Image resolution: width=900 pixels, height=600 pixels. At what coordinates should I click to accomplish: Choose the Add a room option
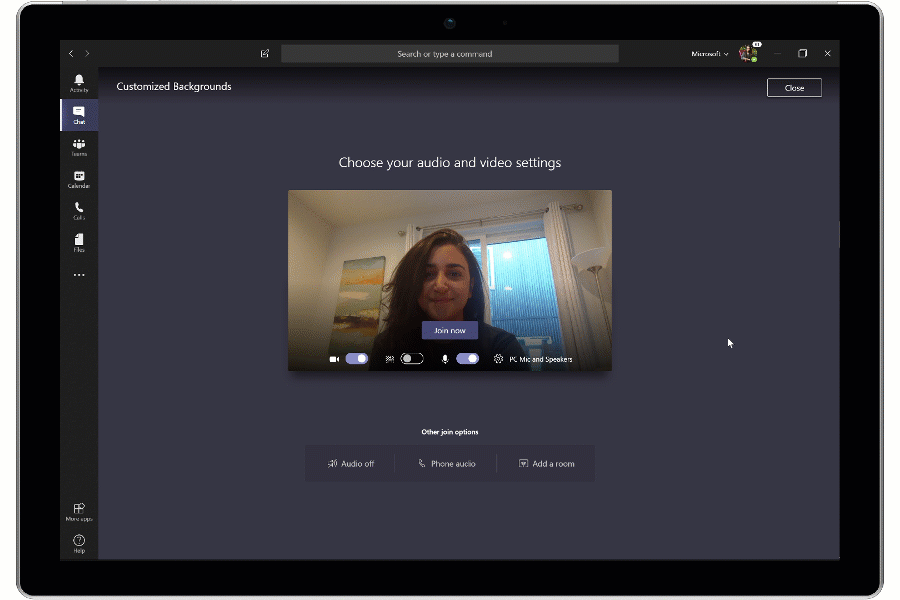click(x=546, y=463)
